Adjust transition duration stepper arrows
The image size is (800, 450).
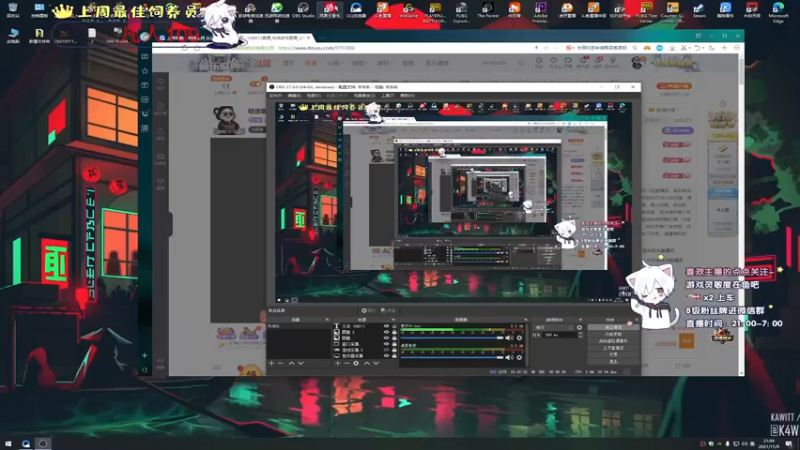[580, 335]
